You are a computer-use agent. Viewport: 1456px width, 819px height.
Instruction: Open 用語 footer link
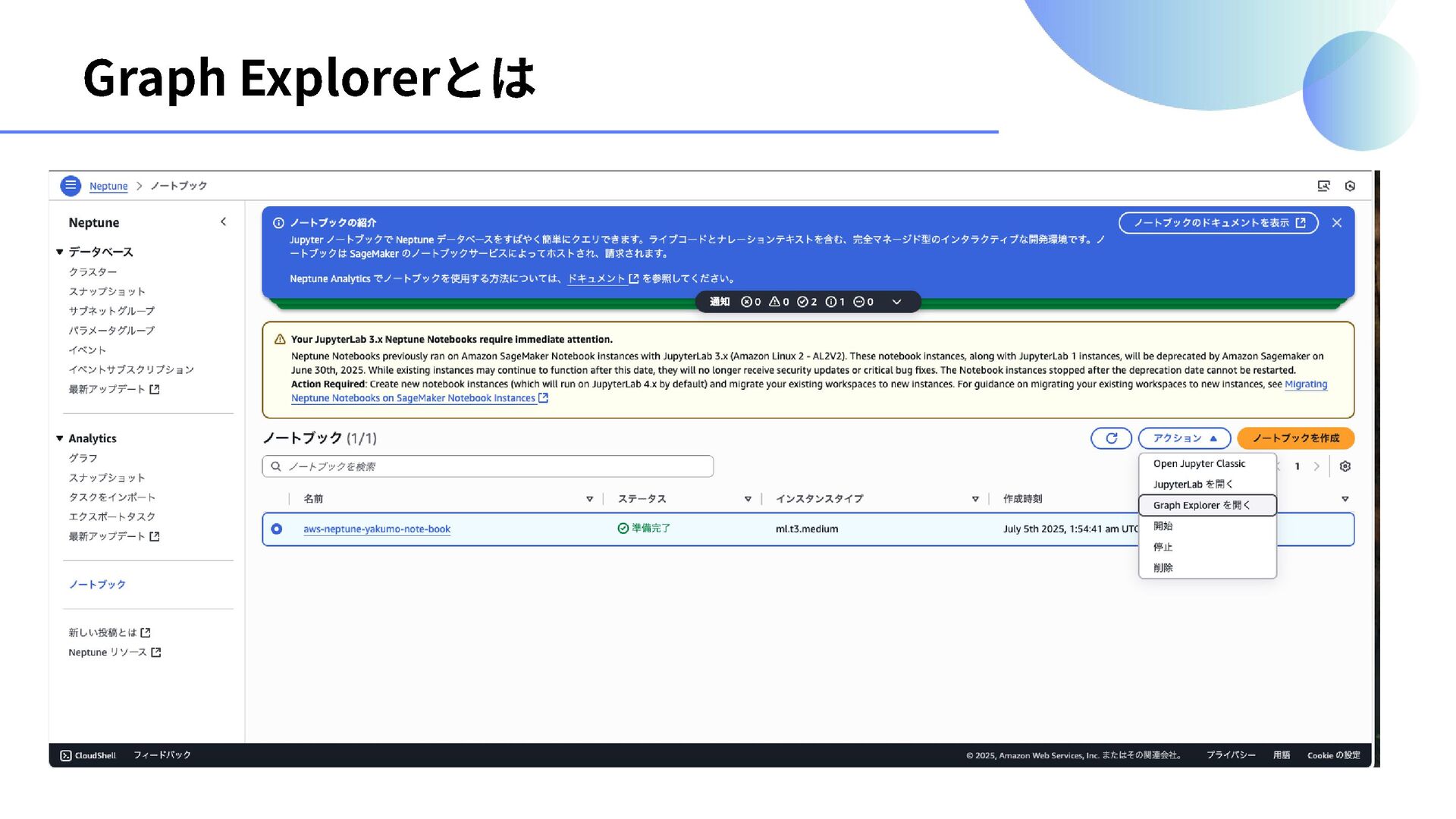pos(1282,755)
